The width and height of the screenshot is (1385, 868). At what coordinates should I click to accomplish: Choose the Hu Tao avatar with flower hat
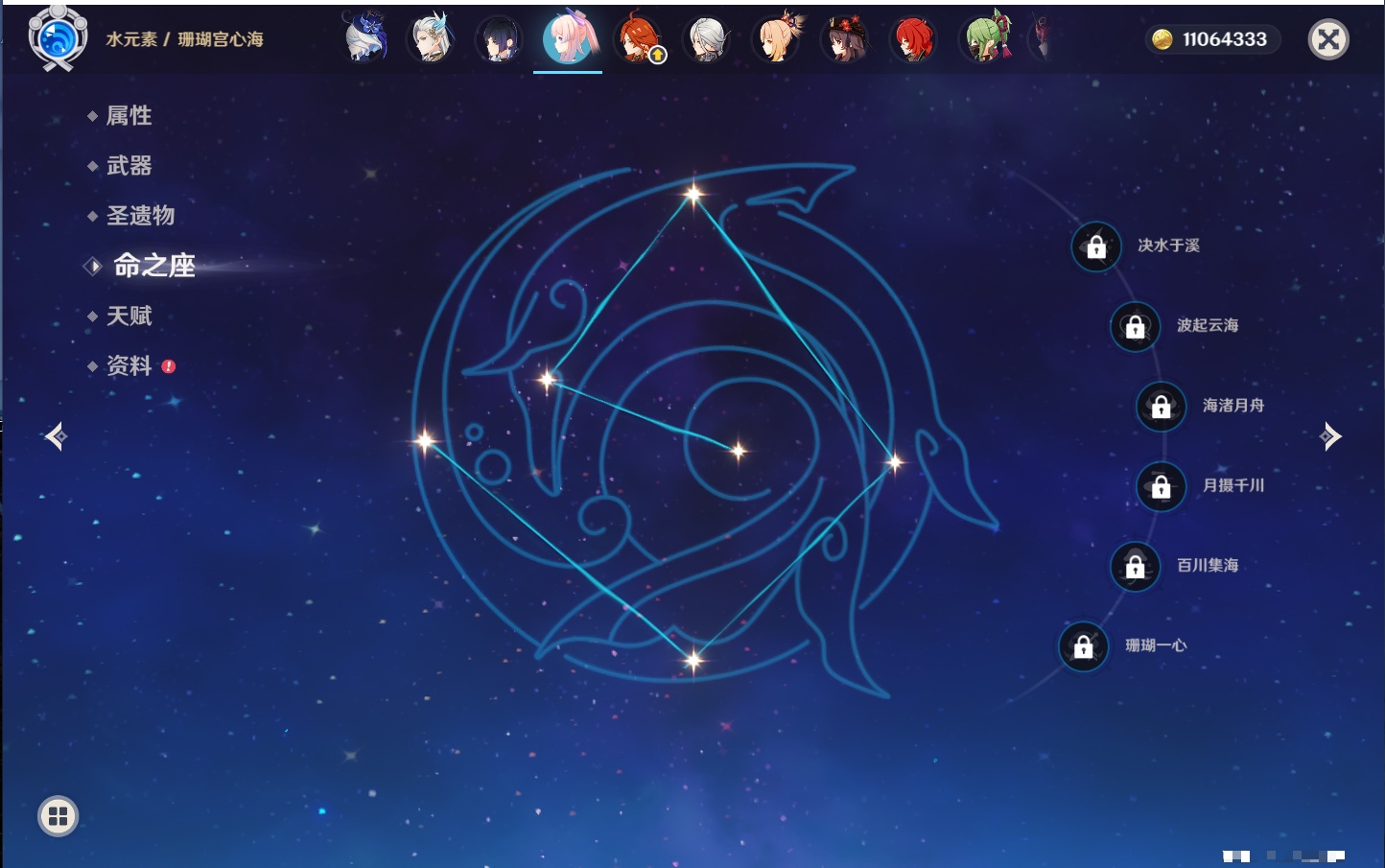pyautogui.click(x=844, y=40)
